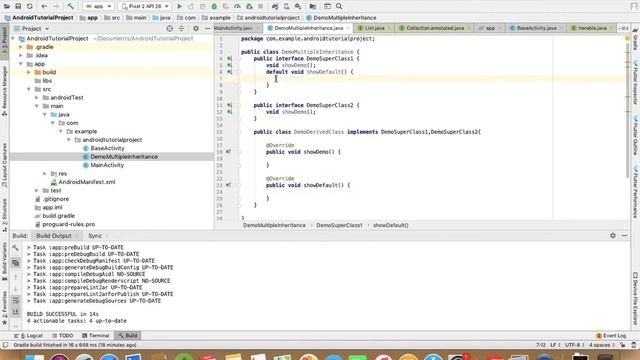Select build.gradle file in tree

tap(58, 216)
